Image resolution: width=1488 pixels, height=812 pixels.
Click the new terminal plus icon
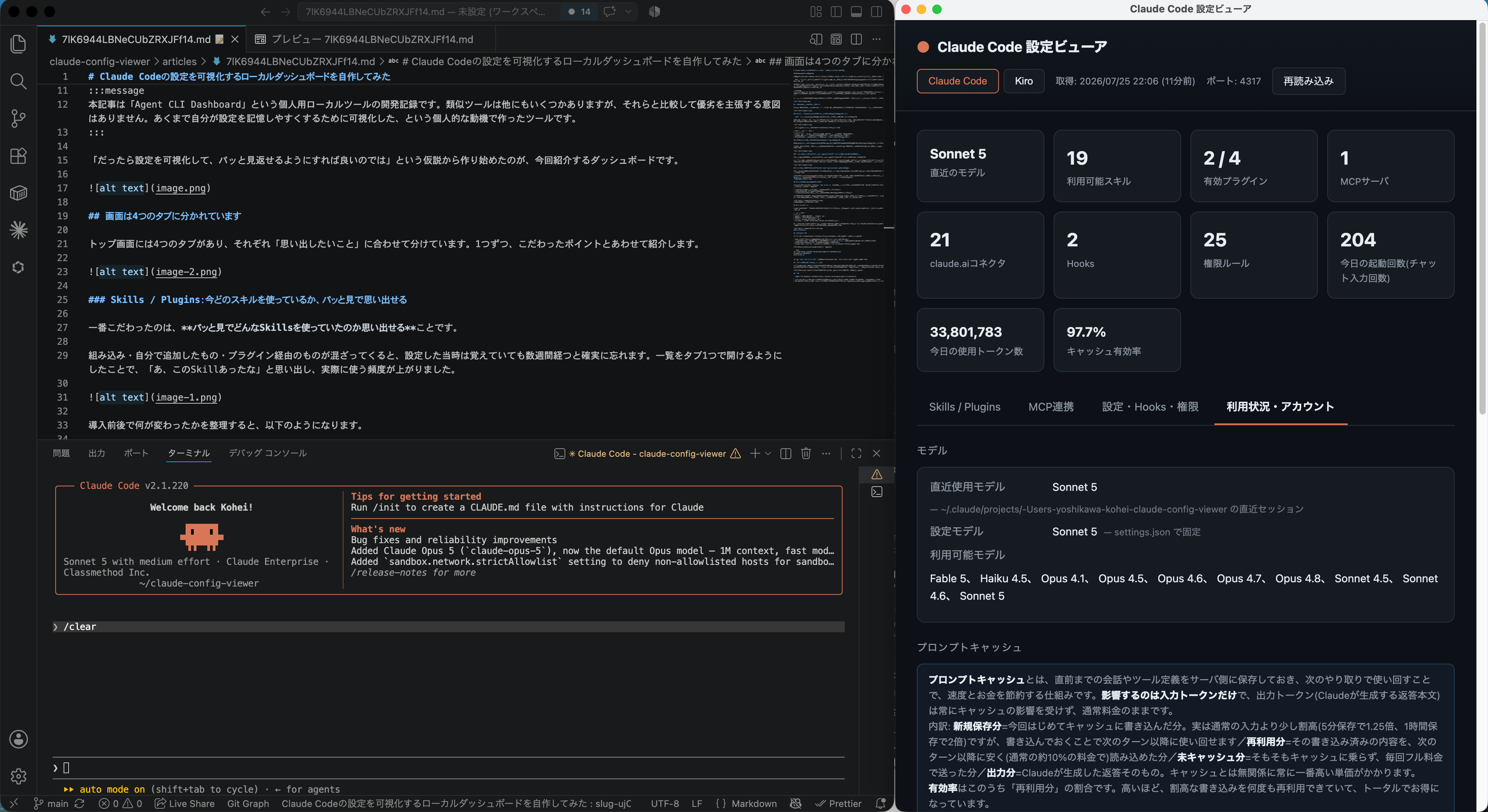(754, 453)
